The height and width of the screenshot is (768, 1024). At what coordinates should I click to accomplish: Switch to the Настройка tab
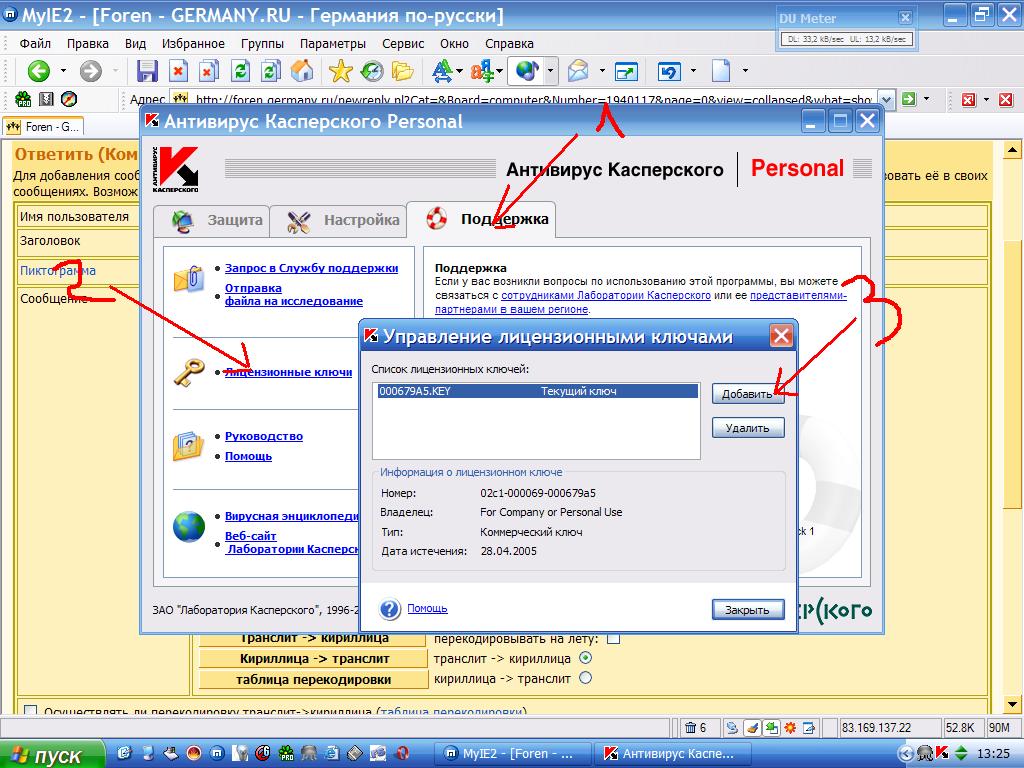click(x=339, y=221)
